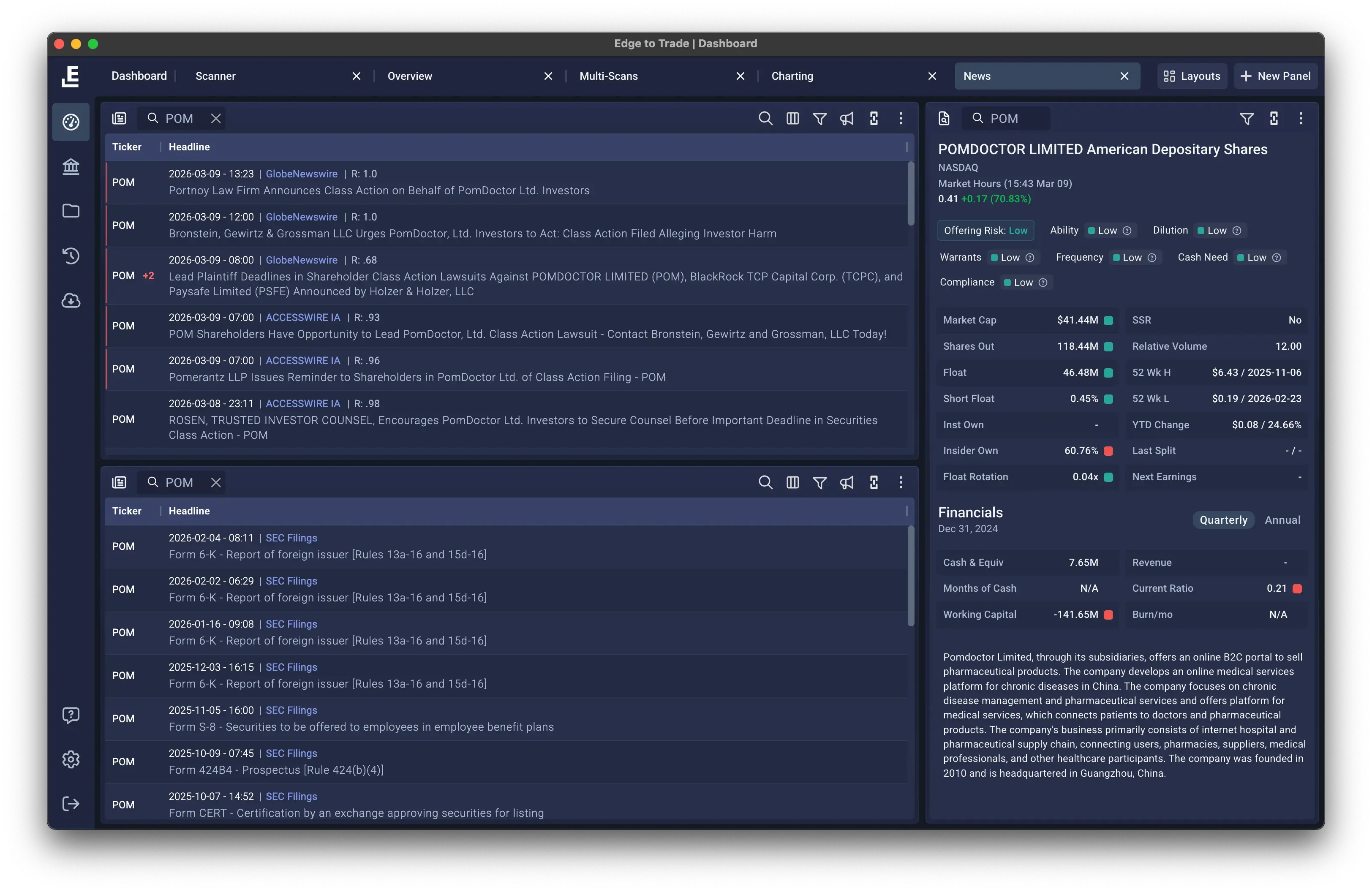Switch to the Charting tab

point(792,76)
